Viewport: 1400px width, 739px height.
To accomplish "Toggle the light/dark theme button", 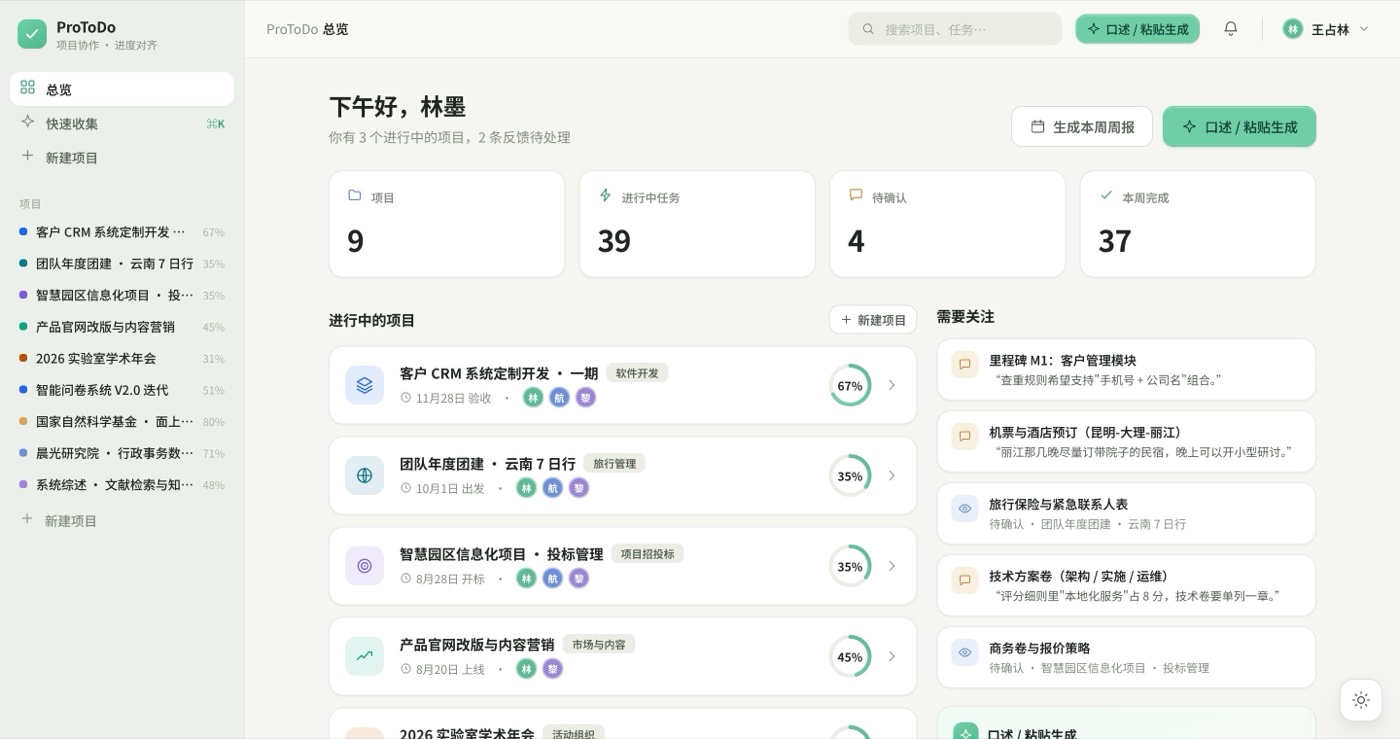I will (1361, 700).
